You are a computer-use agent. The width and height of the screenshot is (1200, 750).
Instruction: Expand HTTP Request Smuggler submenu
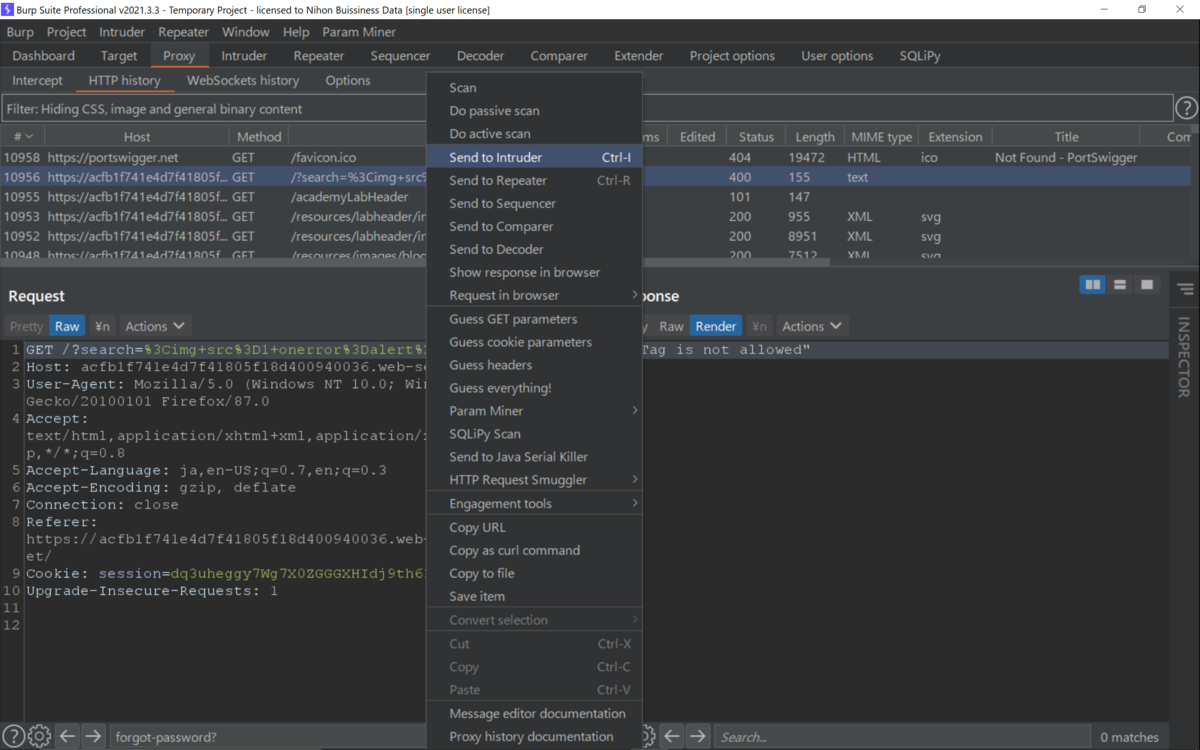click(534, 480)
